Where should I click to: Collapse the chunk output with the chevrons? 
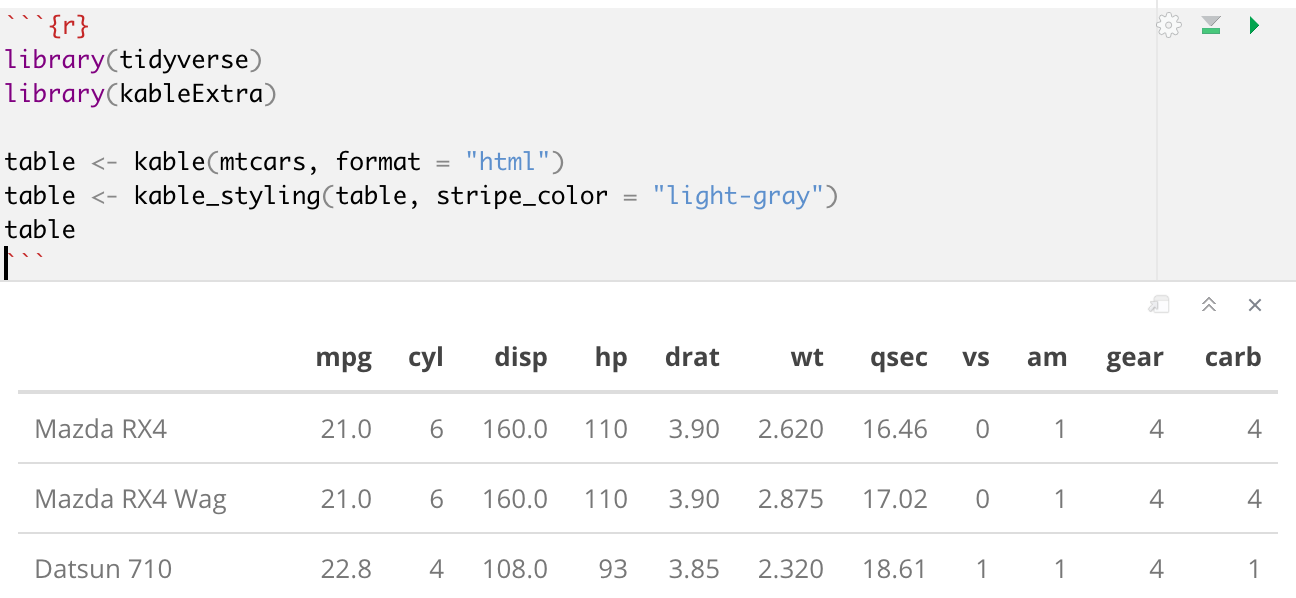coord(1209,305)
